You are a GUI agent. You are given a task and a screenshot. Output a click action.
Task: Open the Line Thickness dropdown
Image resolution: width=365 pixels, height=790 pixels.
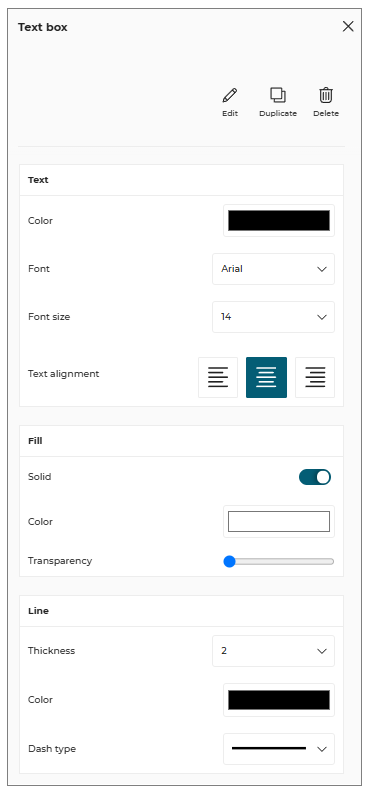click(x=273, y=651)
